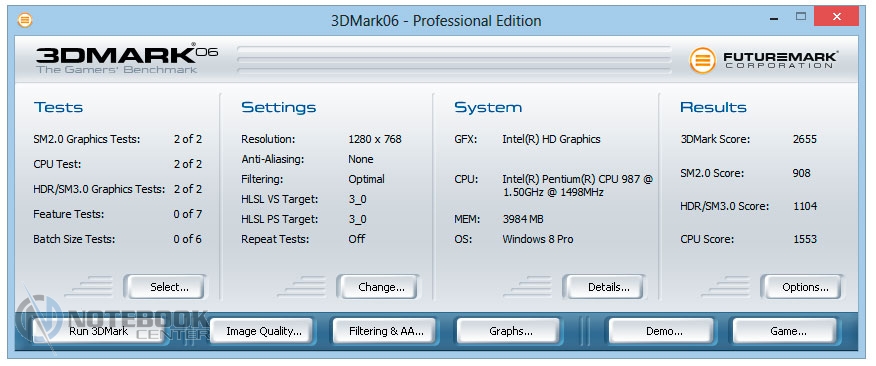
Task: Click the Futuremark Corporation text logo
Action: tap(780, 60)
